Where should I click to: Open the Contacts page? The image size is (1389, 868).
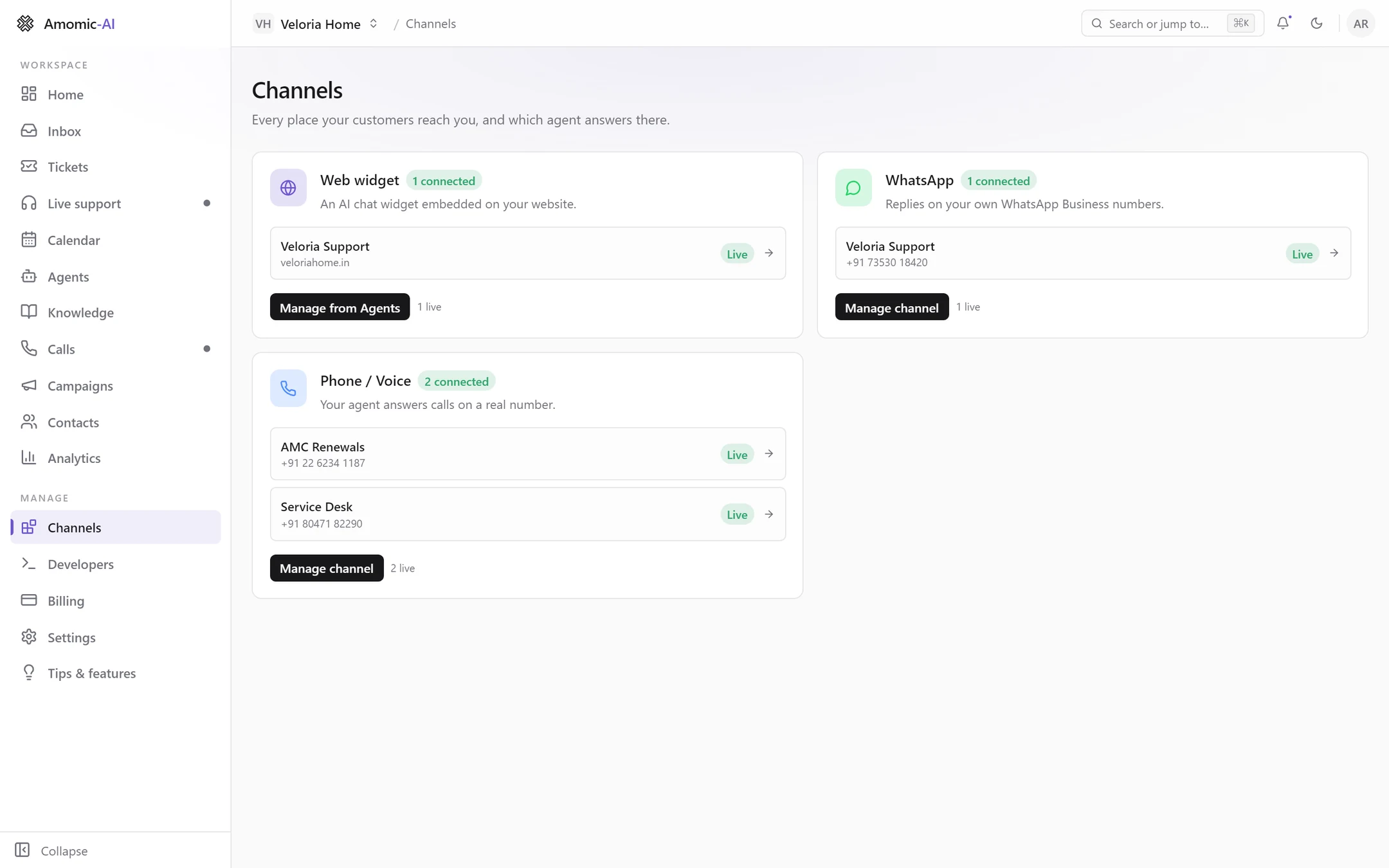[x=116, y=422]
